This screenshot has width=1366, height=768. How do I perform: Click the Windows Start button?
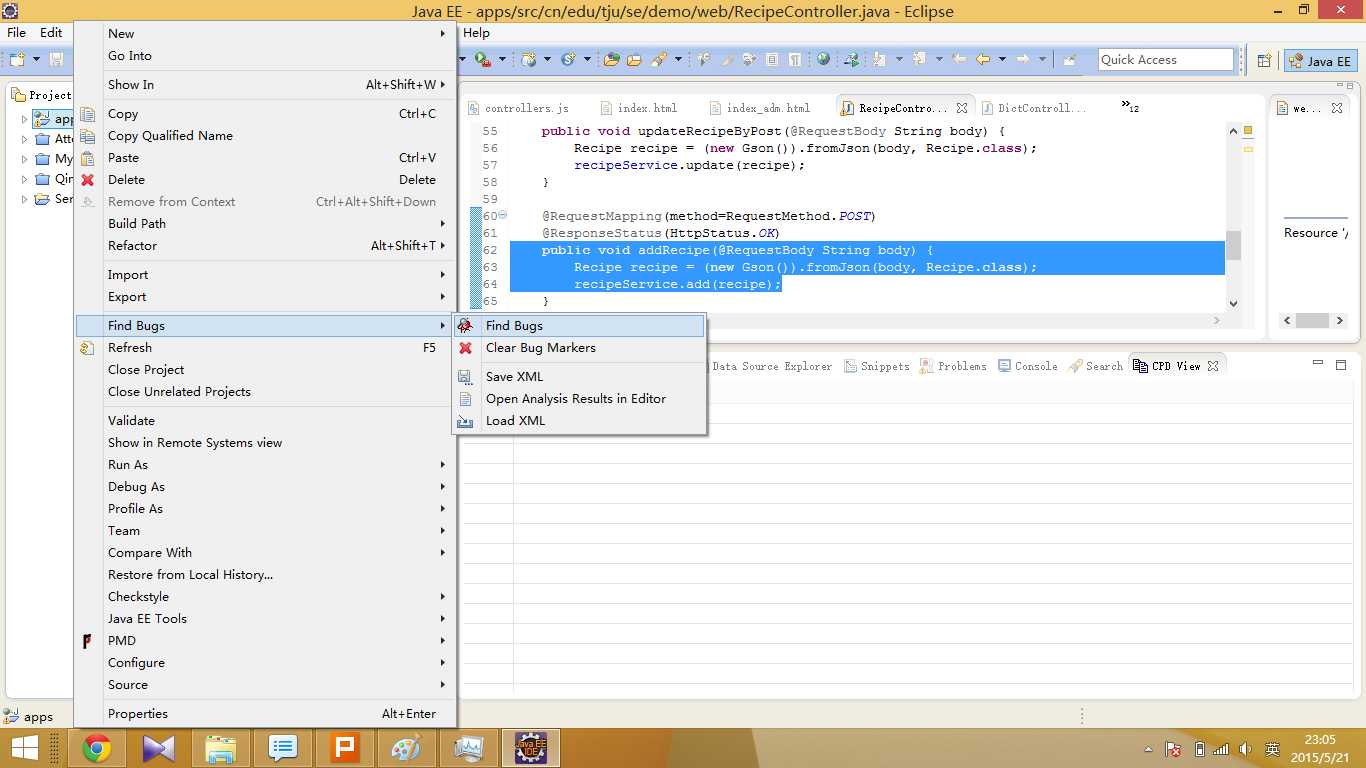point(24,748)
